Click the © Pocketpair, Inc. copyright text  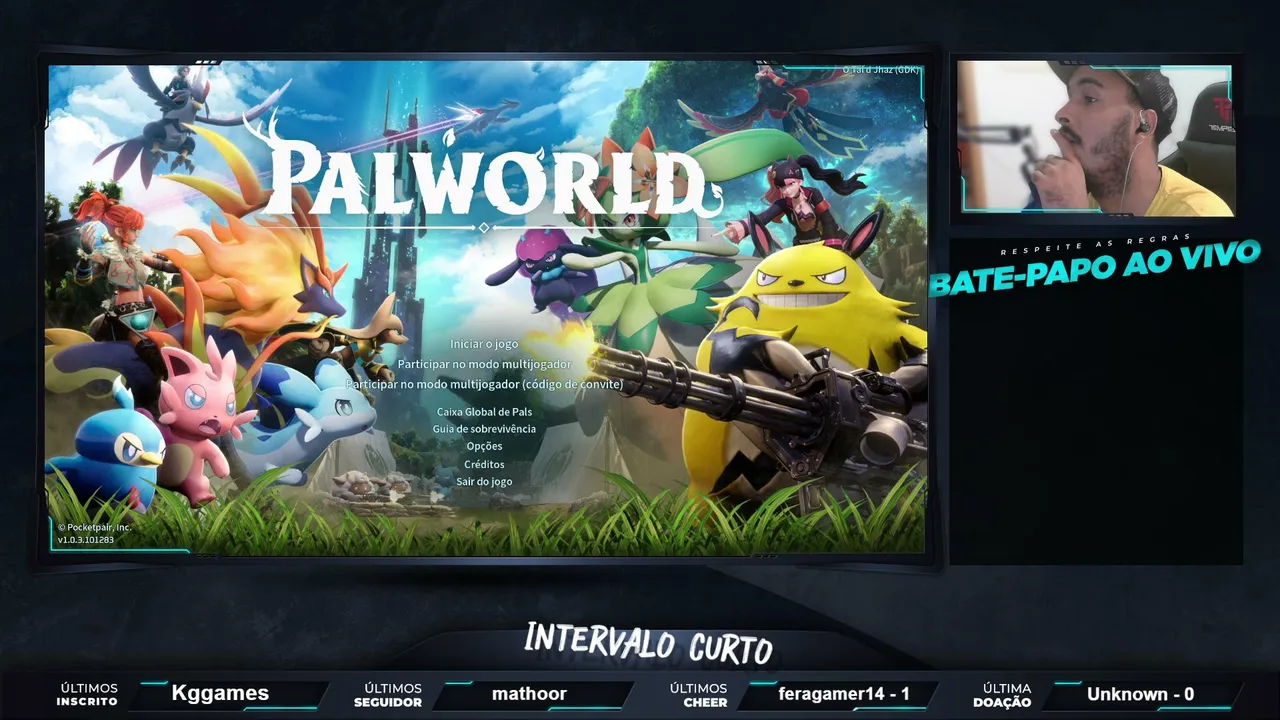94,527
